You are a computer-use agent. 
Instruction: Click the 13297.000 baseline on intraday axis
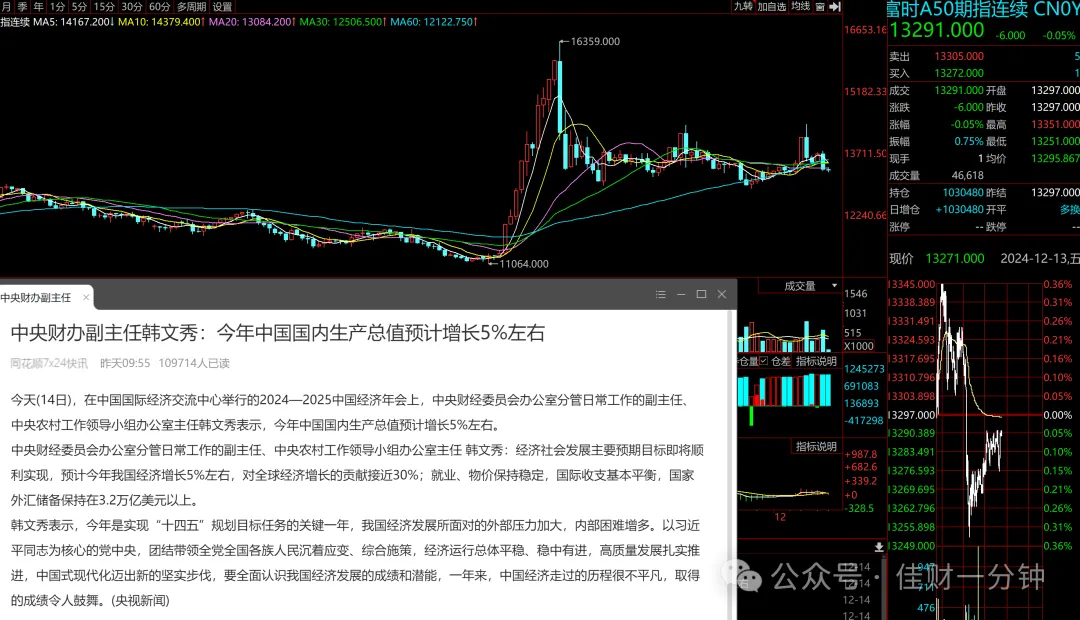911,415
